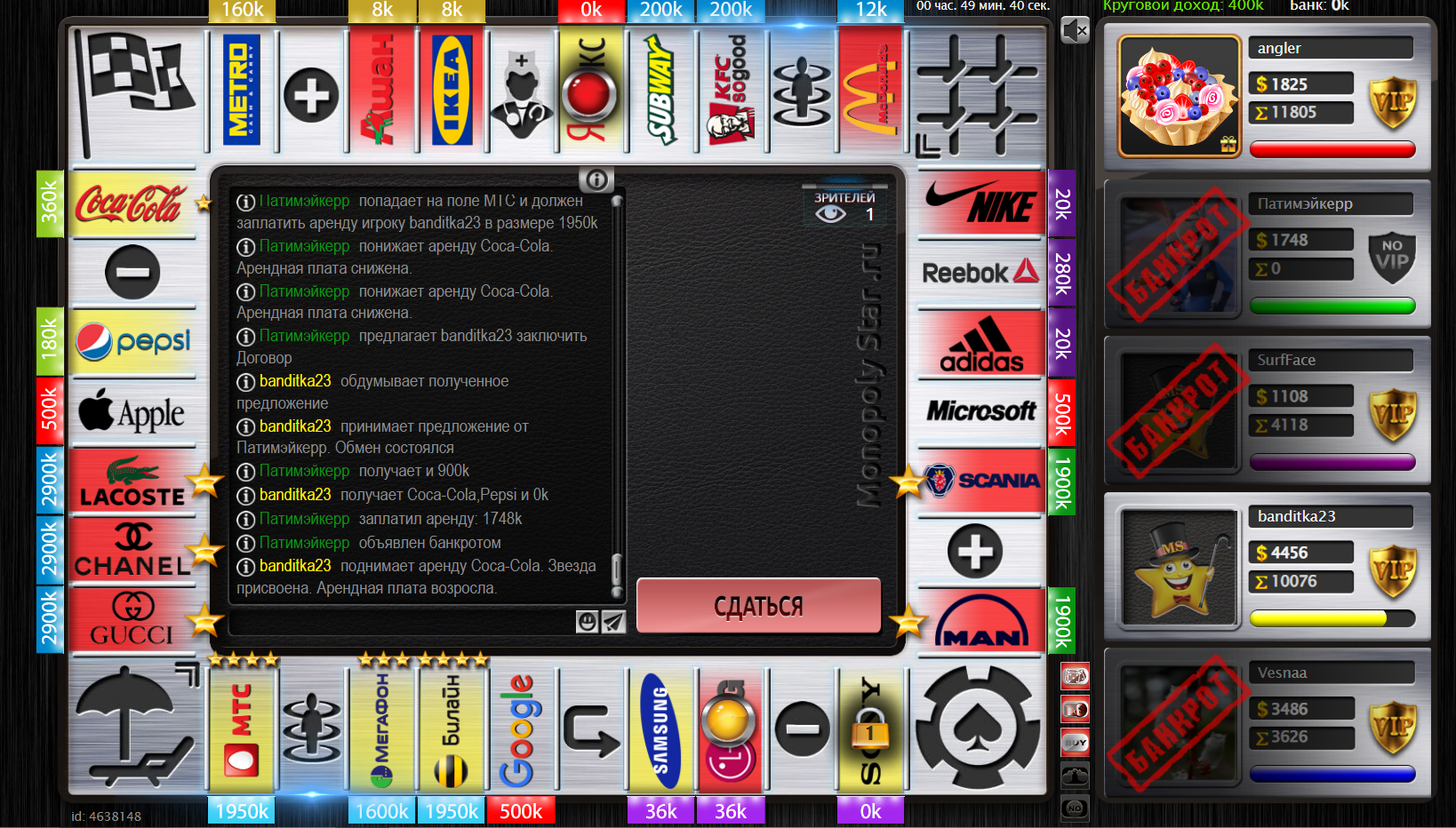1456x828 pixels.
Task: Click the coins money action button
Action: pos(1075,710)
